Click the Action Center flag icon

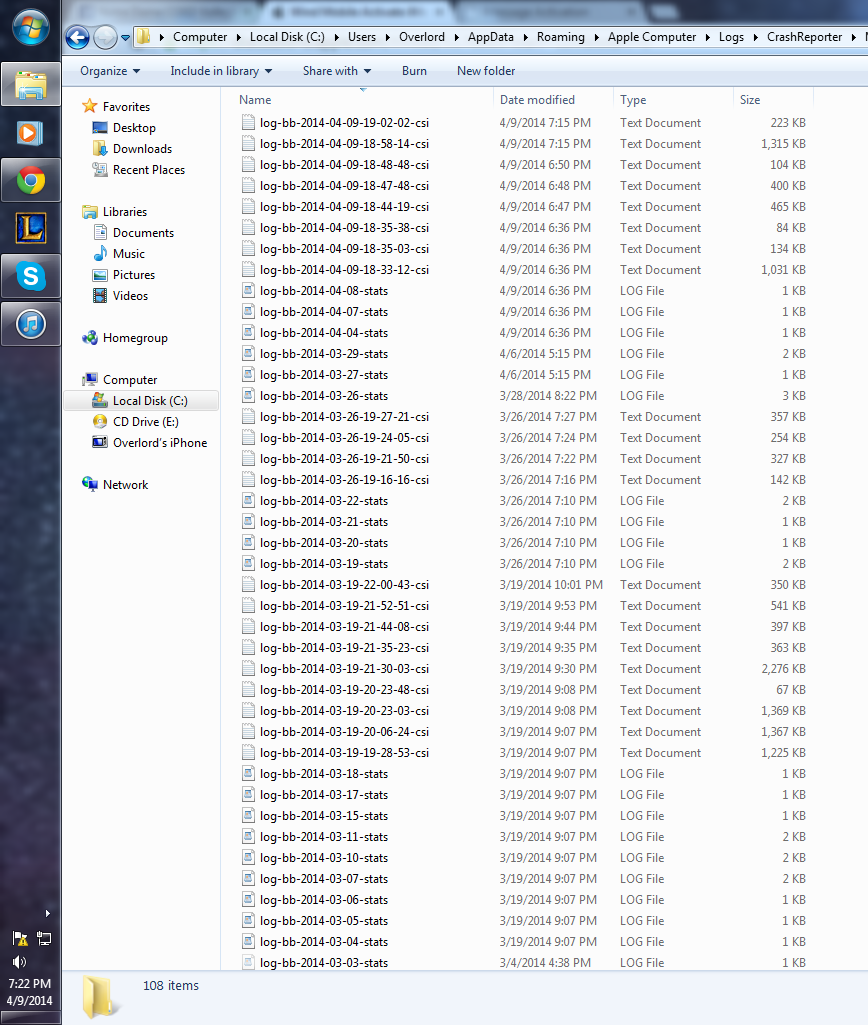click(x=20, y=939)
